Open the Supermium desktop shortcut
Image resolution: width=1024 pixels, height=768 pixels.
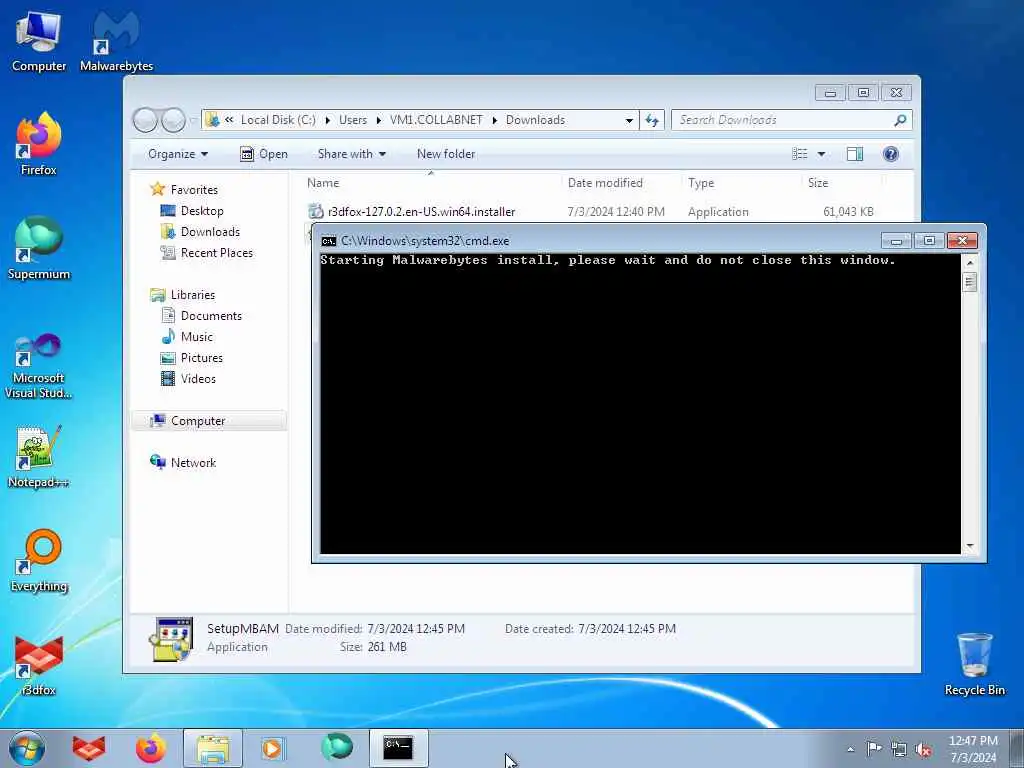pyautogui.click(x=39, y=248)
